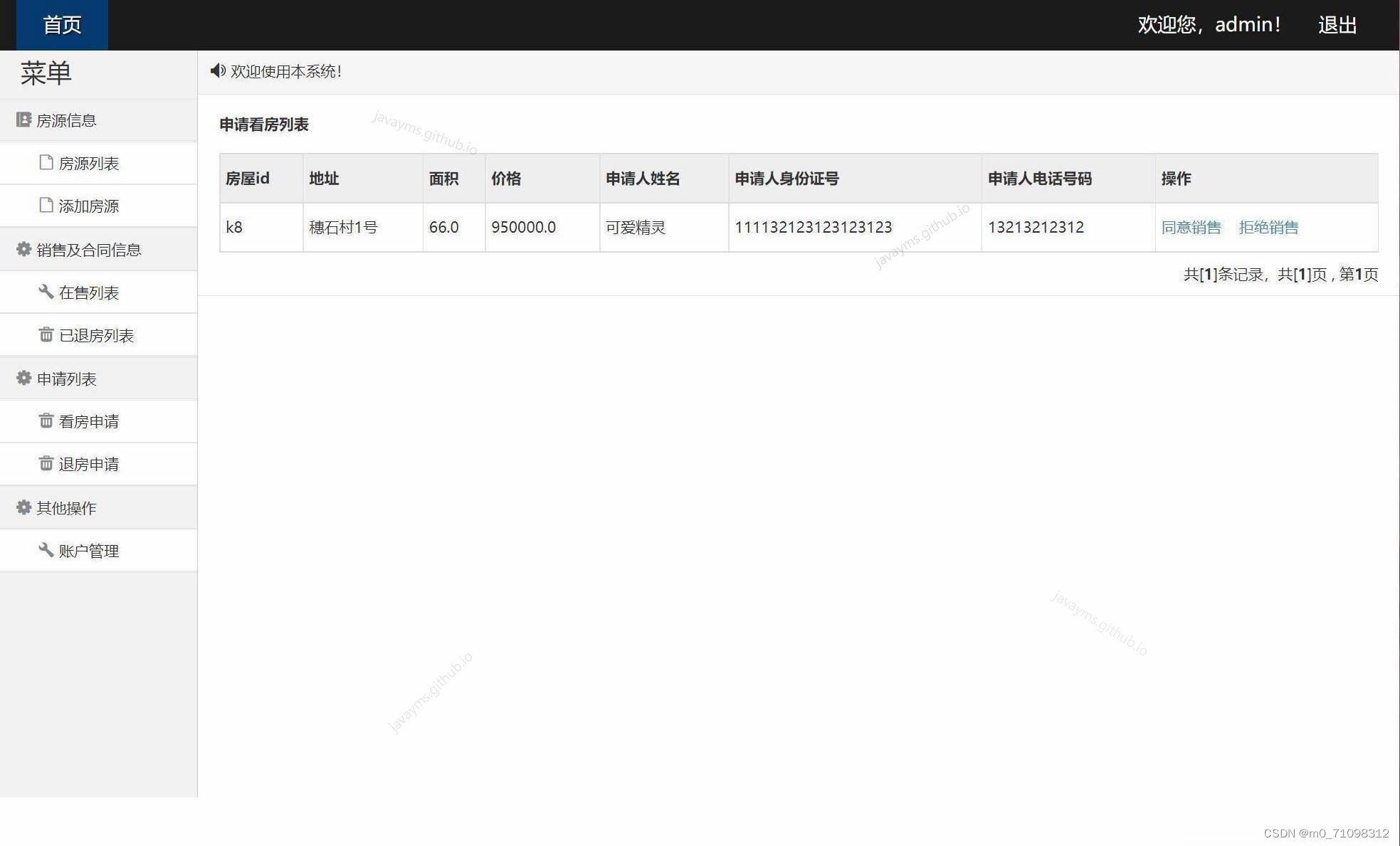Screen dimensions: 1400x846
Task: Click the 房源信息 section book icon
Action: tap(23, 120)
